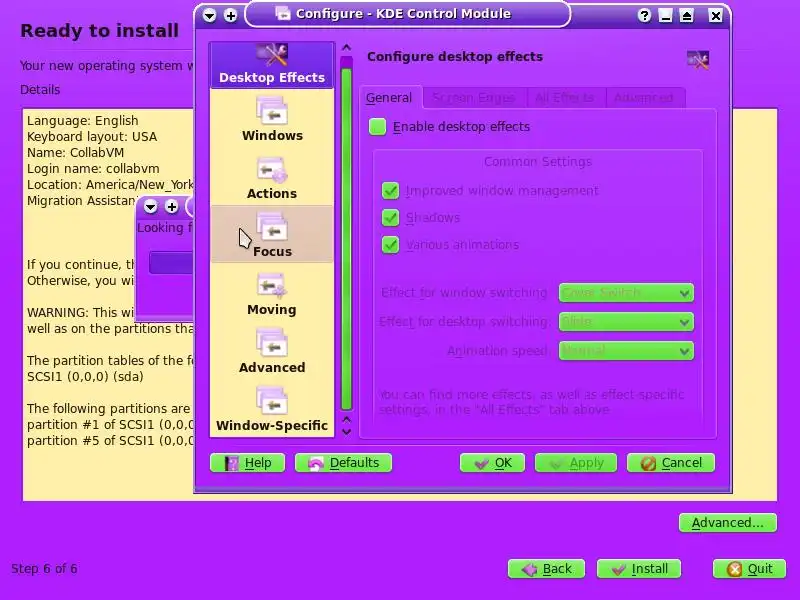The image size is (800, 600).
Task: Click the shade button in Configure titlebar
Action: point(687,16)
